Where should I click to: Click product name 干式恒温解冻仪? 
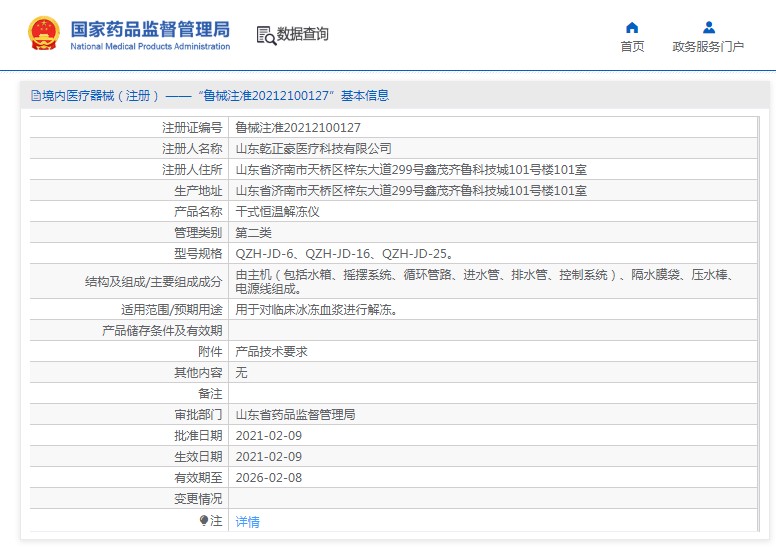pos(277,212)
